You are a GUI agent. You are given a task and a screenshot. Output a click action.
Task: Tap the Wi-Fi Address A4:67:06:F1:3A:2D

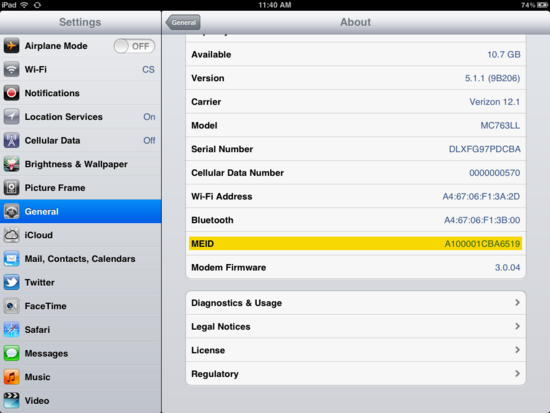(x=481, y=196)
